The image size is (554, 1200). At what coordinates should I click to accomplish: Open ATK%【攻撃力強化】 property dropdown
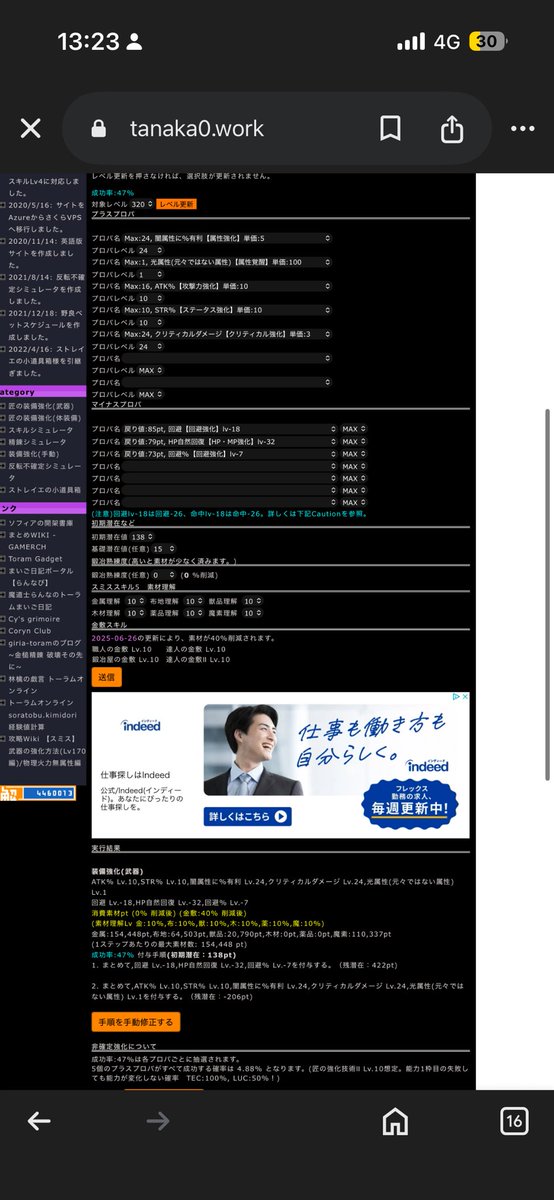227,286
